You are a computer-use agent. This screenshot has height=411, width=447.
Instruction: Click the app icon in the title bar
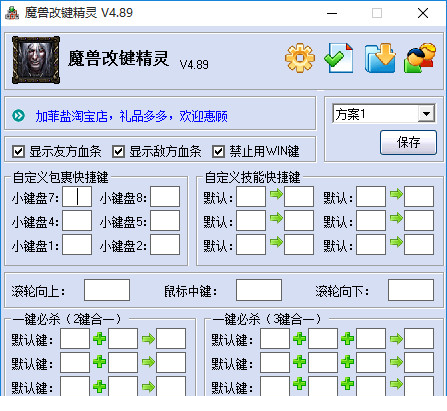point(12,13)
